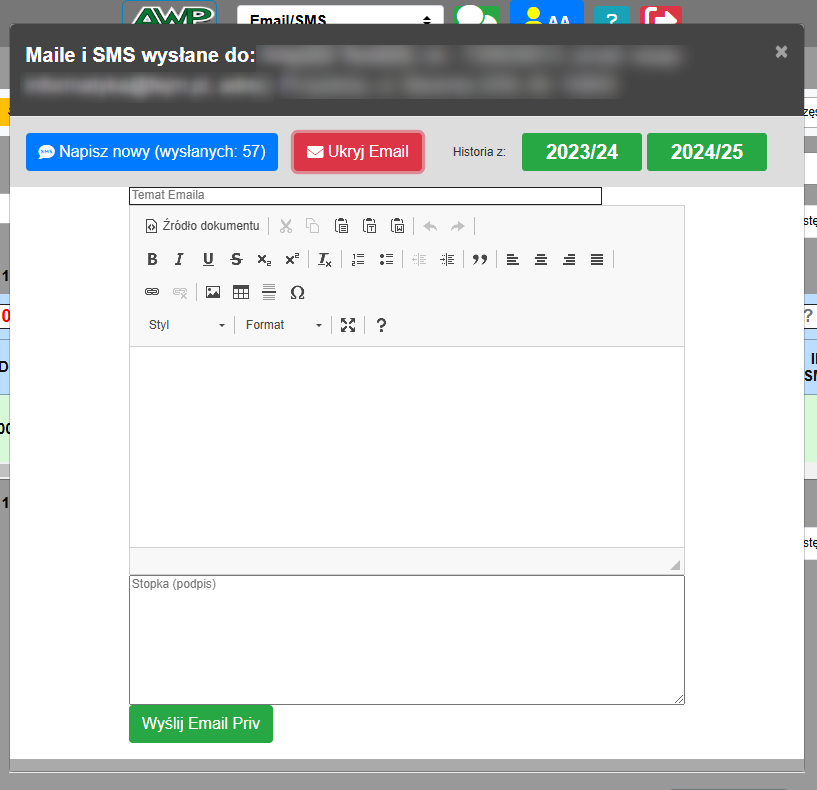Viewport: 817px width, 790px height.
Task: Insert a table into the message
Action: 241,292
